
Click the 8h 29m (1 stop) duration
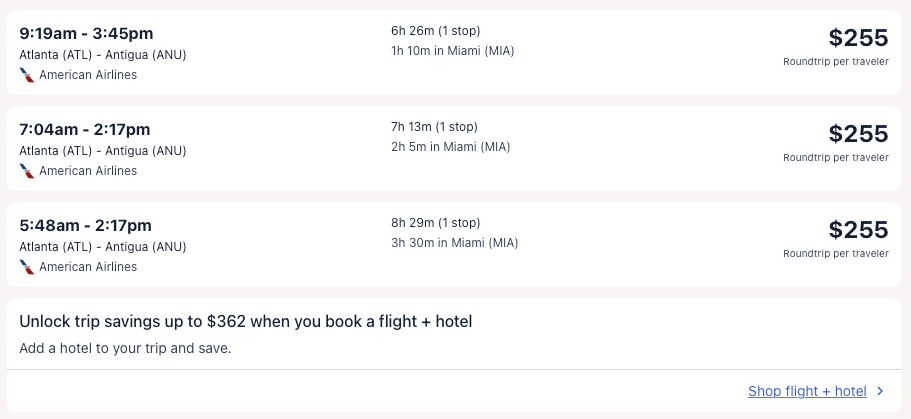click(x=435, y=223)
